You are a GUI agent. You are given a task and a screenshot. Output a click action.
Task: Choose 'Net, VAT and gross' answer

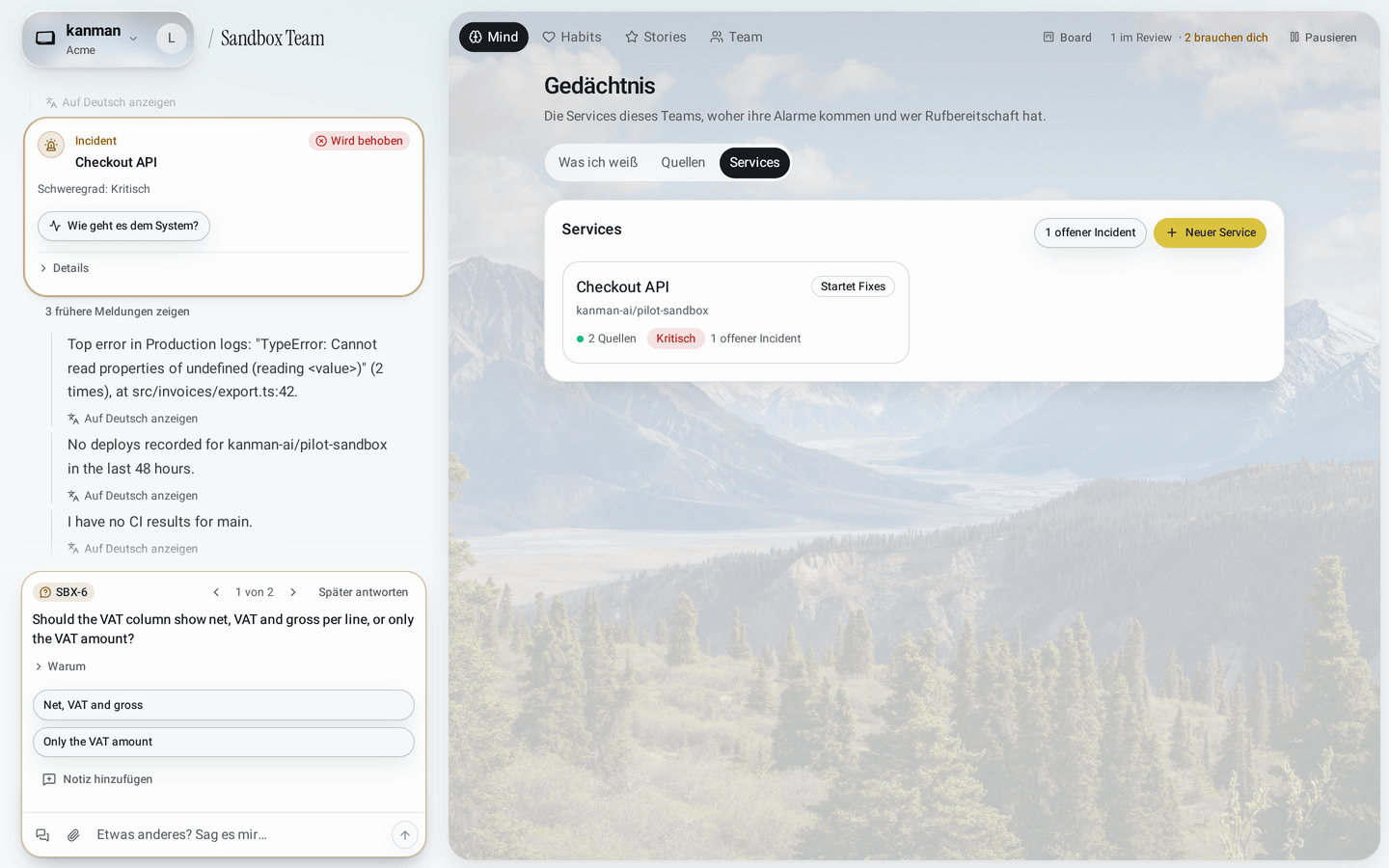[224, 705]
